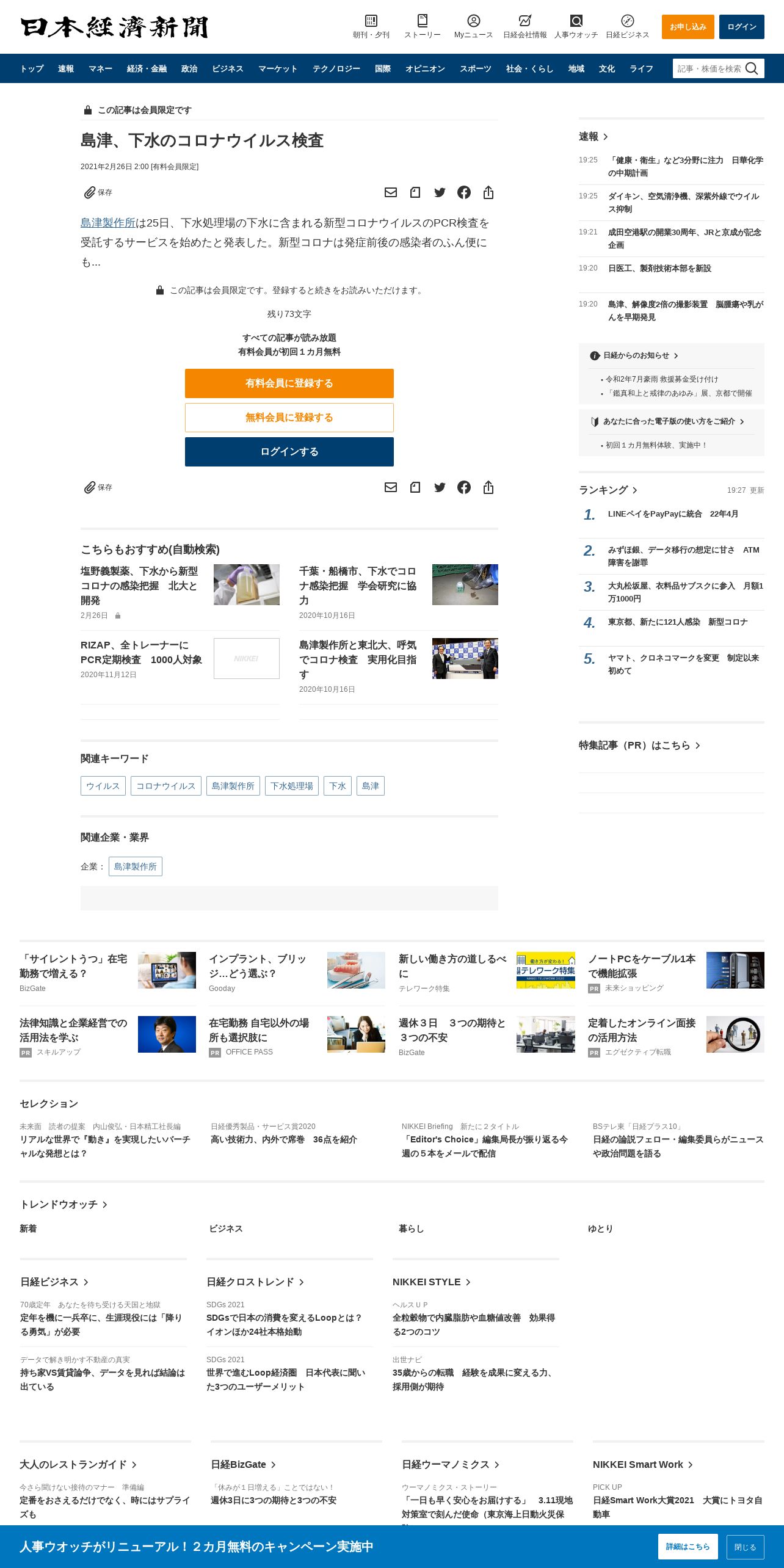Viewport: 784px width, 1568px height.
Task: Click the top note/clip icon beside envelope
Action: point(415,192)
